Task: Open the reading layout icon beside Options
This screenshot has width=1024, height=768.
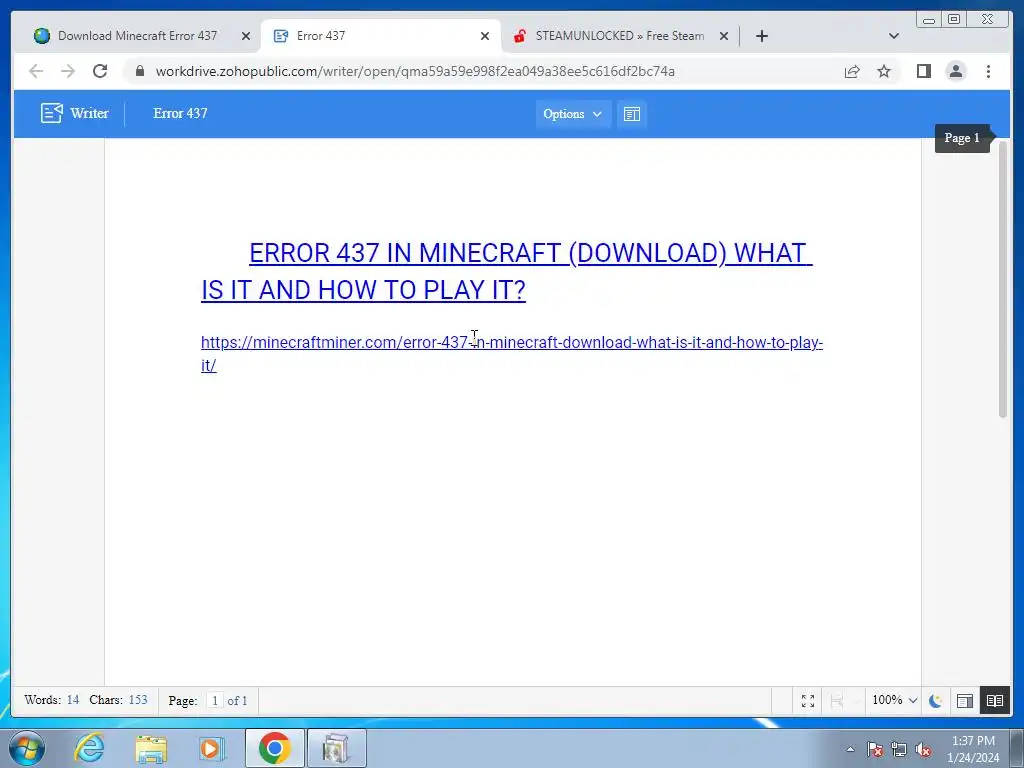Action: coord(632,114)
